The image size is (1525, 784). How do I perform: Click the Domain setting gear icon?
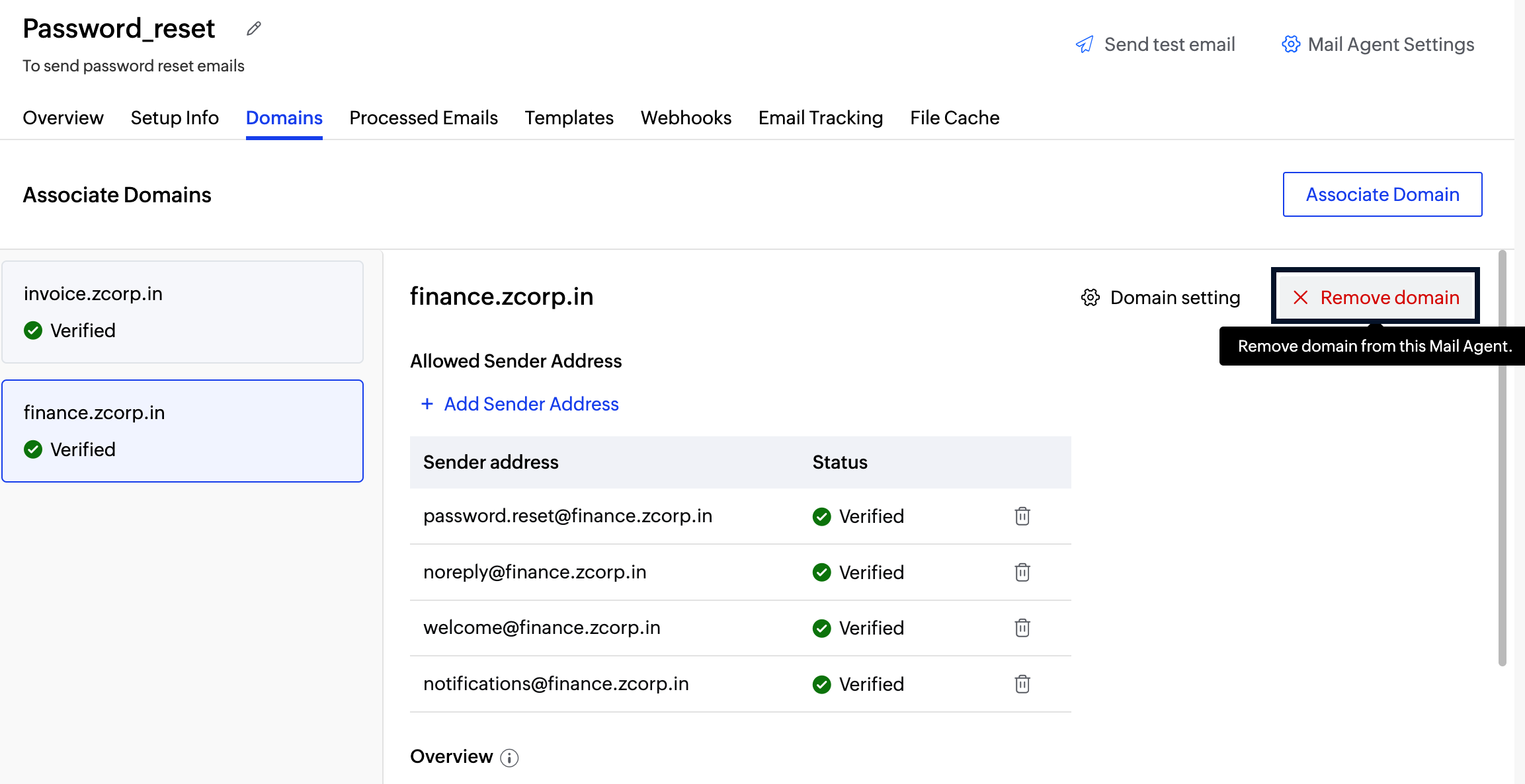click(x=1091, y=297)
